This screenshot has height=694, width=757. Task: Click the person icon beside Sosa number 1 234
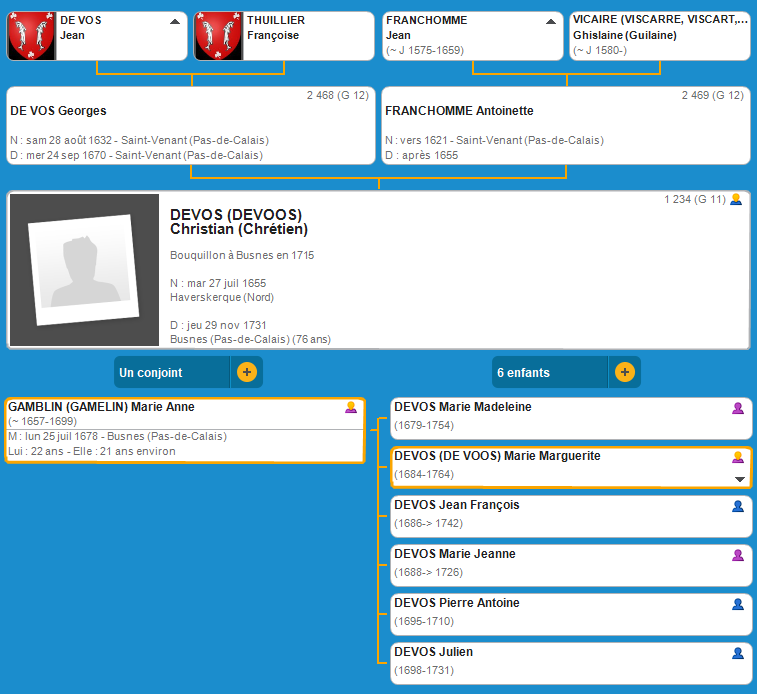(736, 200)
